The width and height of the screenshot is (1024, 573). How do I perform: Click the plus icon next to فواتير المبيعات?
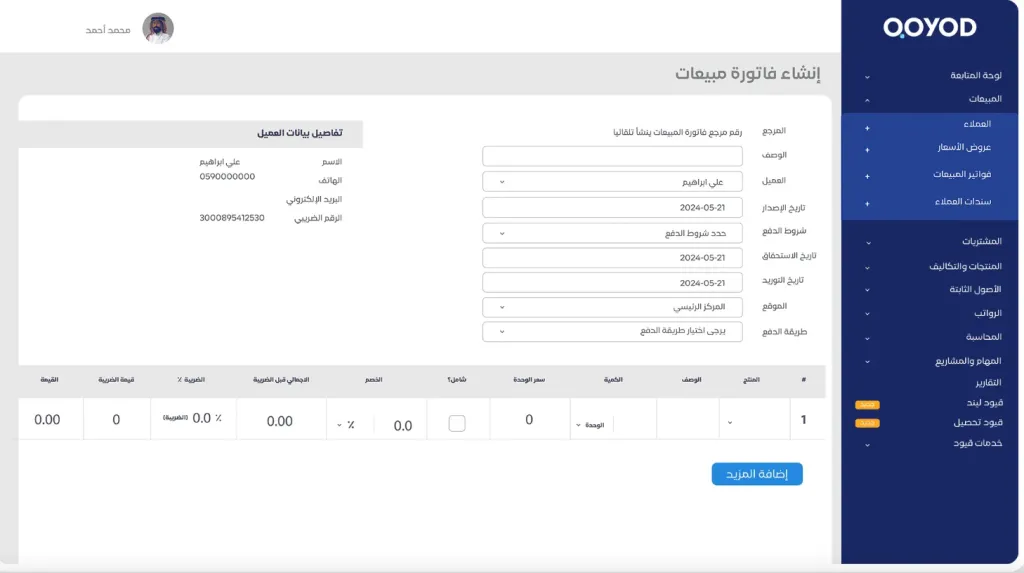(866, 177)
